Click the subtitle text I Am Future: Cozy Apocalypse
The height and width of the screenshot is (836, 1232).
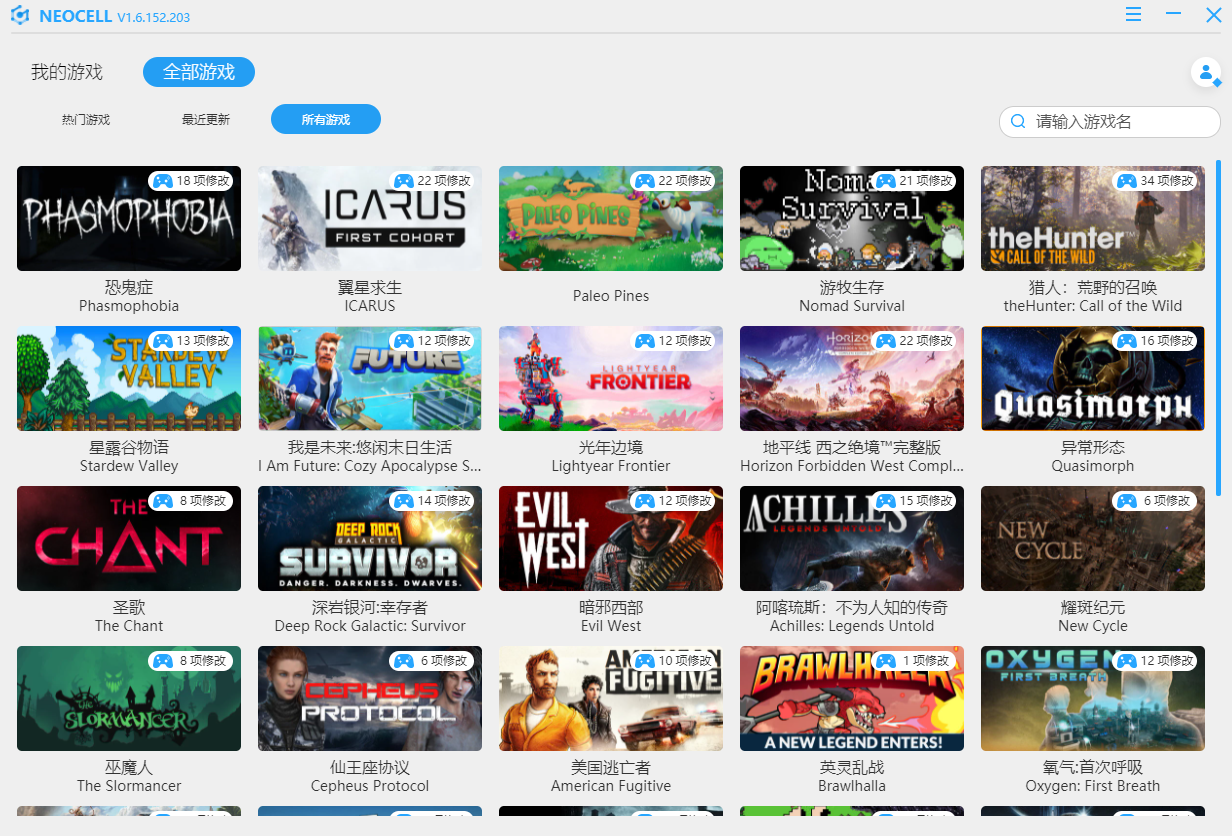(370, 466)
